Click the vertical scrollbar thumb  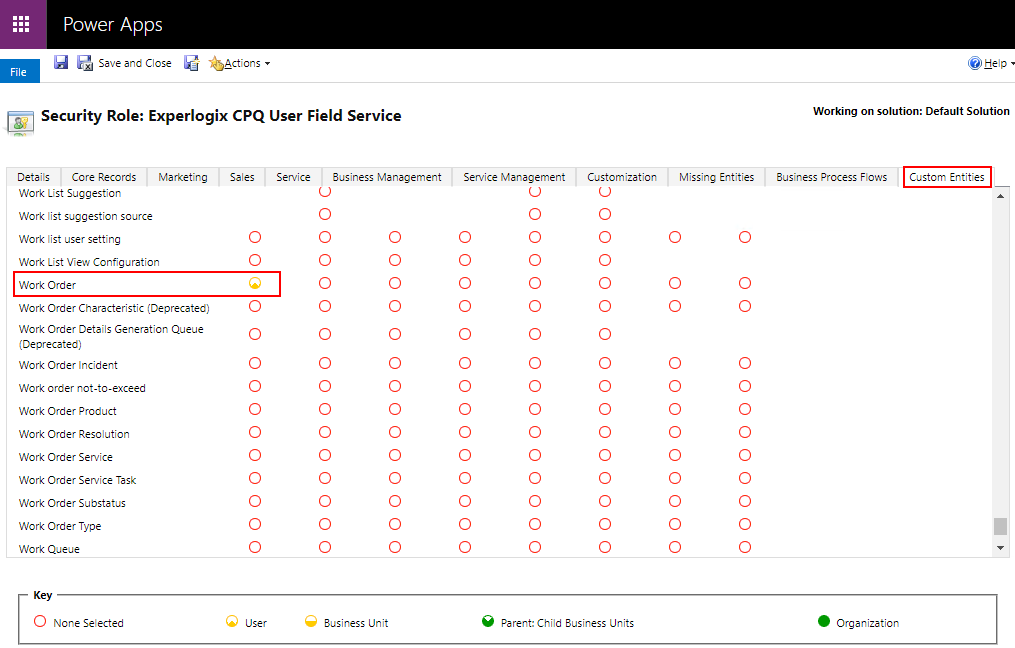[1001, 526]
